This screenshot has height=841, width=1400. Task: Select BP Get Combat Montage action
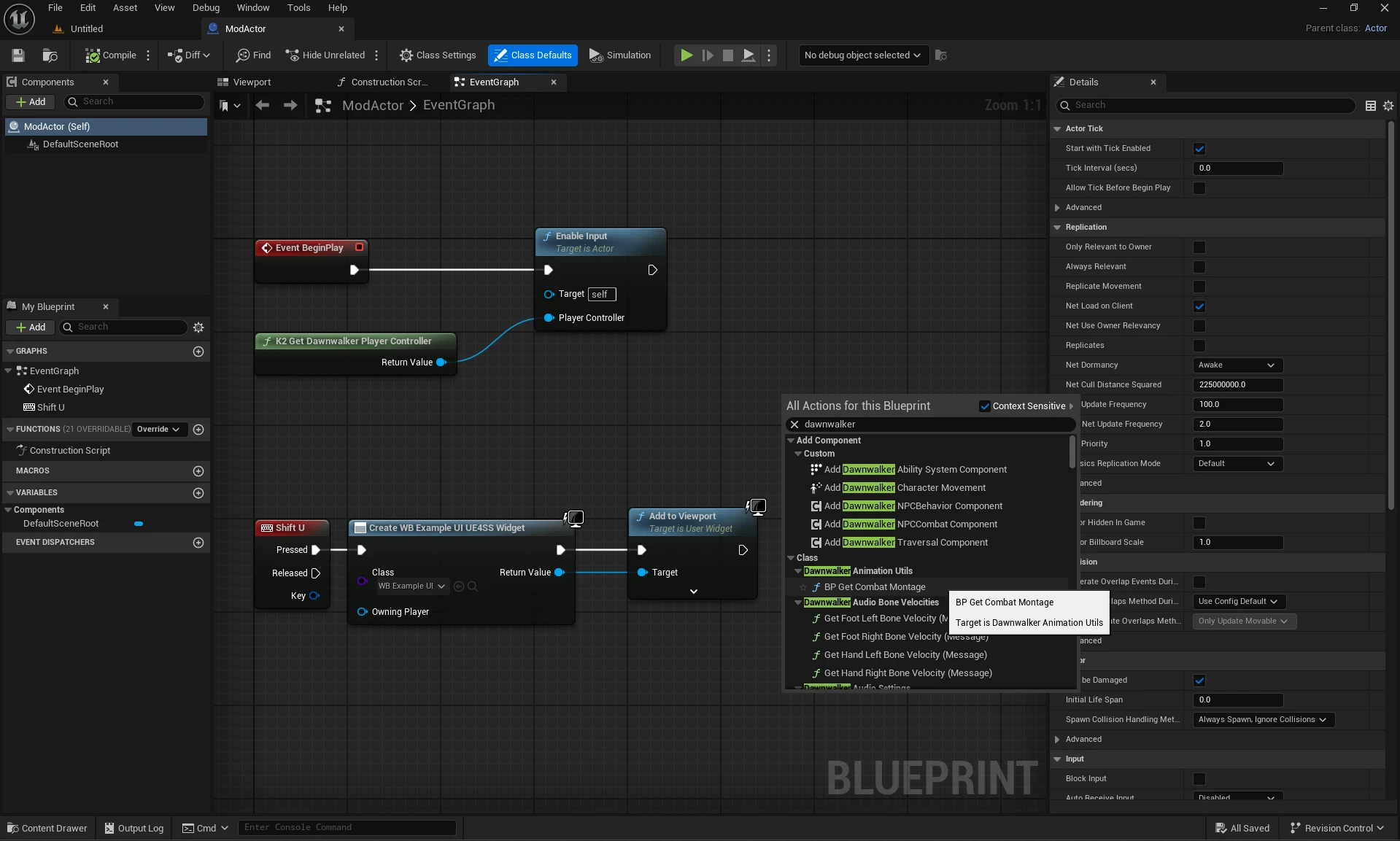[x=875, y=587]
